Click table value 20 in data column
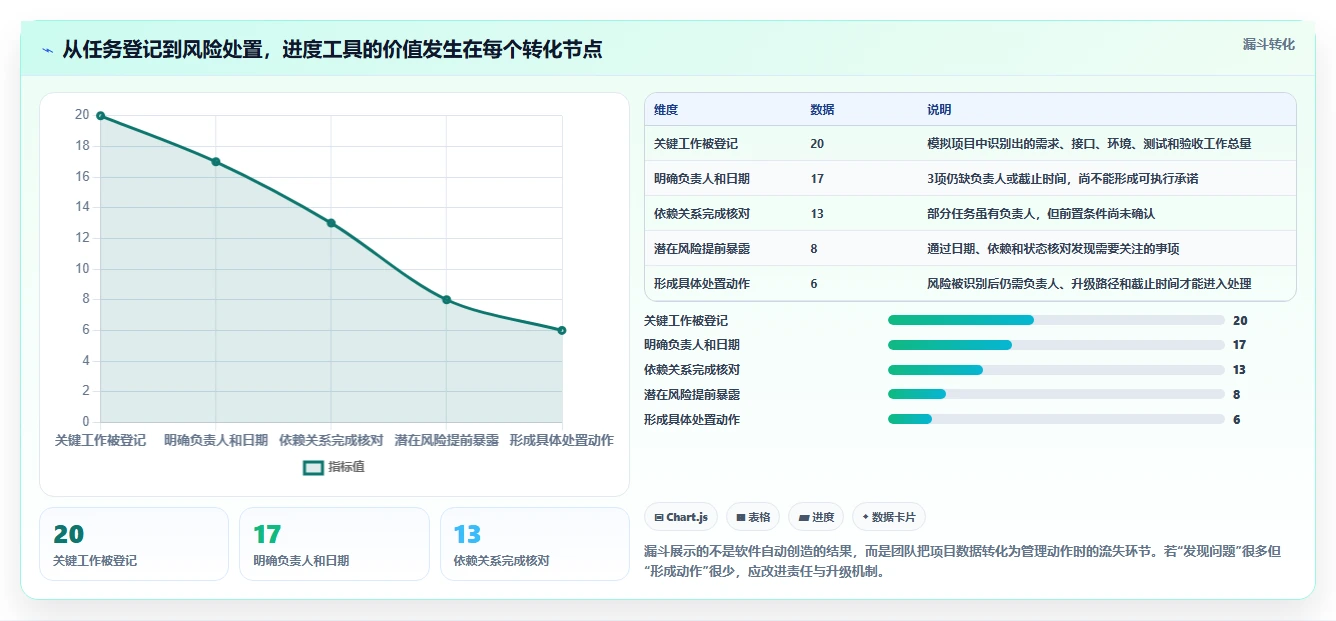1336x621 pixels. pos(817,144)
